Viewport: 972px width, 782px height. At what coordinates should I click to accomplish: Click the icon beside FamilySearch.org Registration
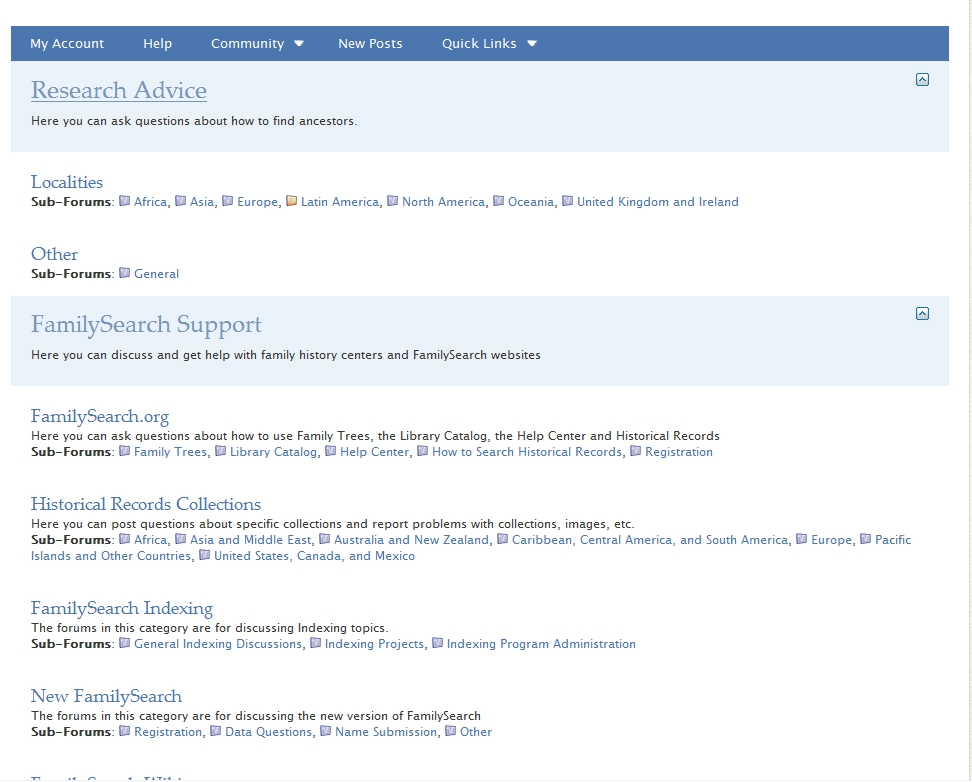(x=635, y=451)
